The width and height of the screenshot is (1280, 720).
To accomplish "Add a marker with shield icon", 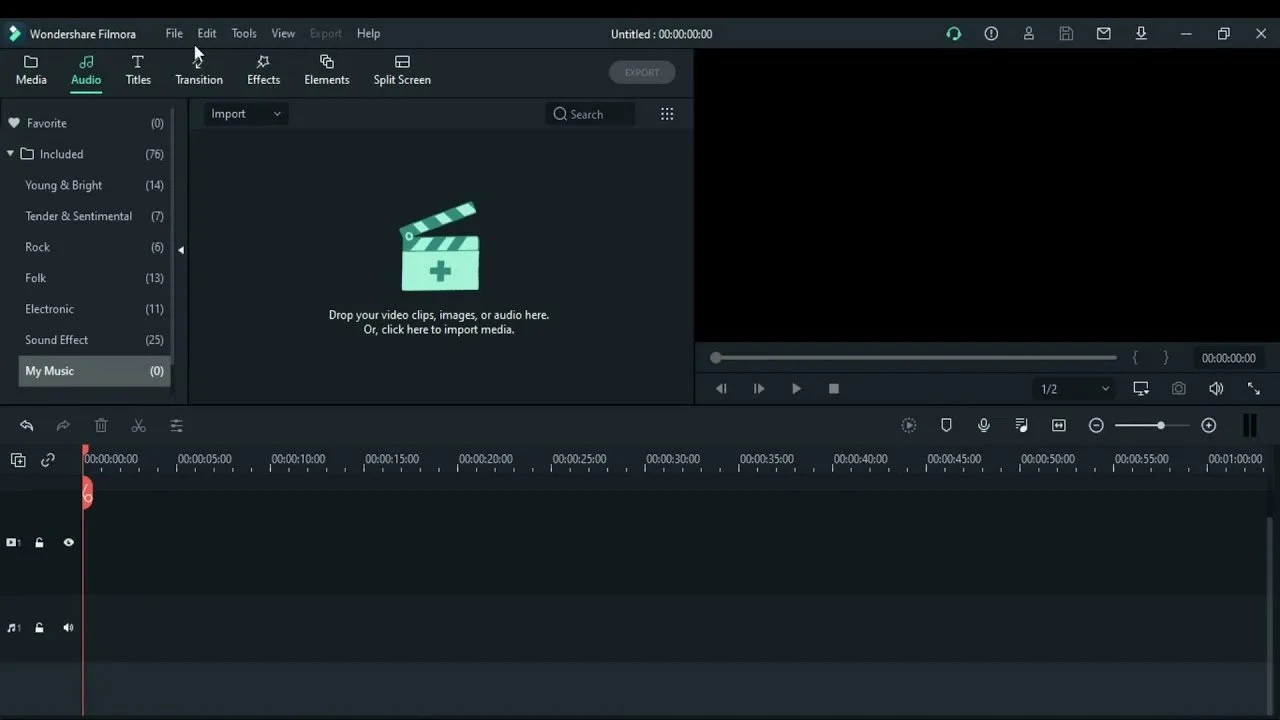I will 946,426.
